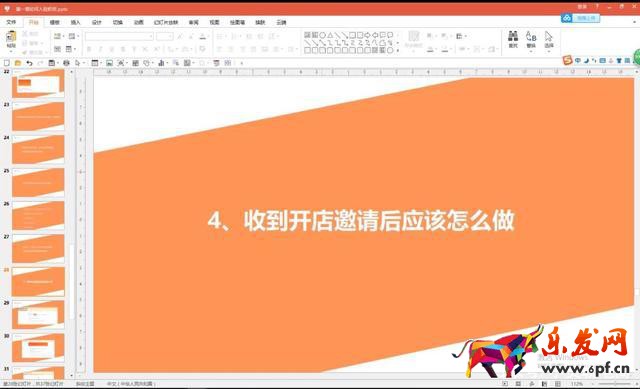This screenshot has width=640, height=389.
Task: Toggle the Underline formatting button
Action: [x=111, y=49]
